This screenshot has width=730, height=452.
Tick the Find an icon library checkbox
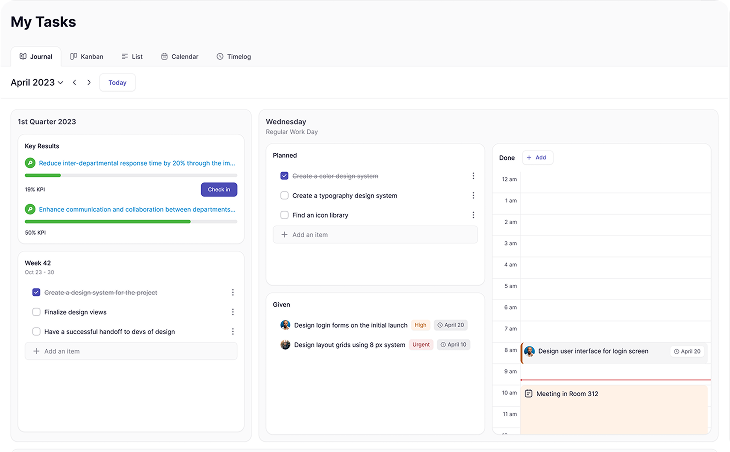click(284, 215)
